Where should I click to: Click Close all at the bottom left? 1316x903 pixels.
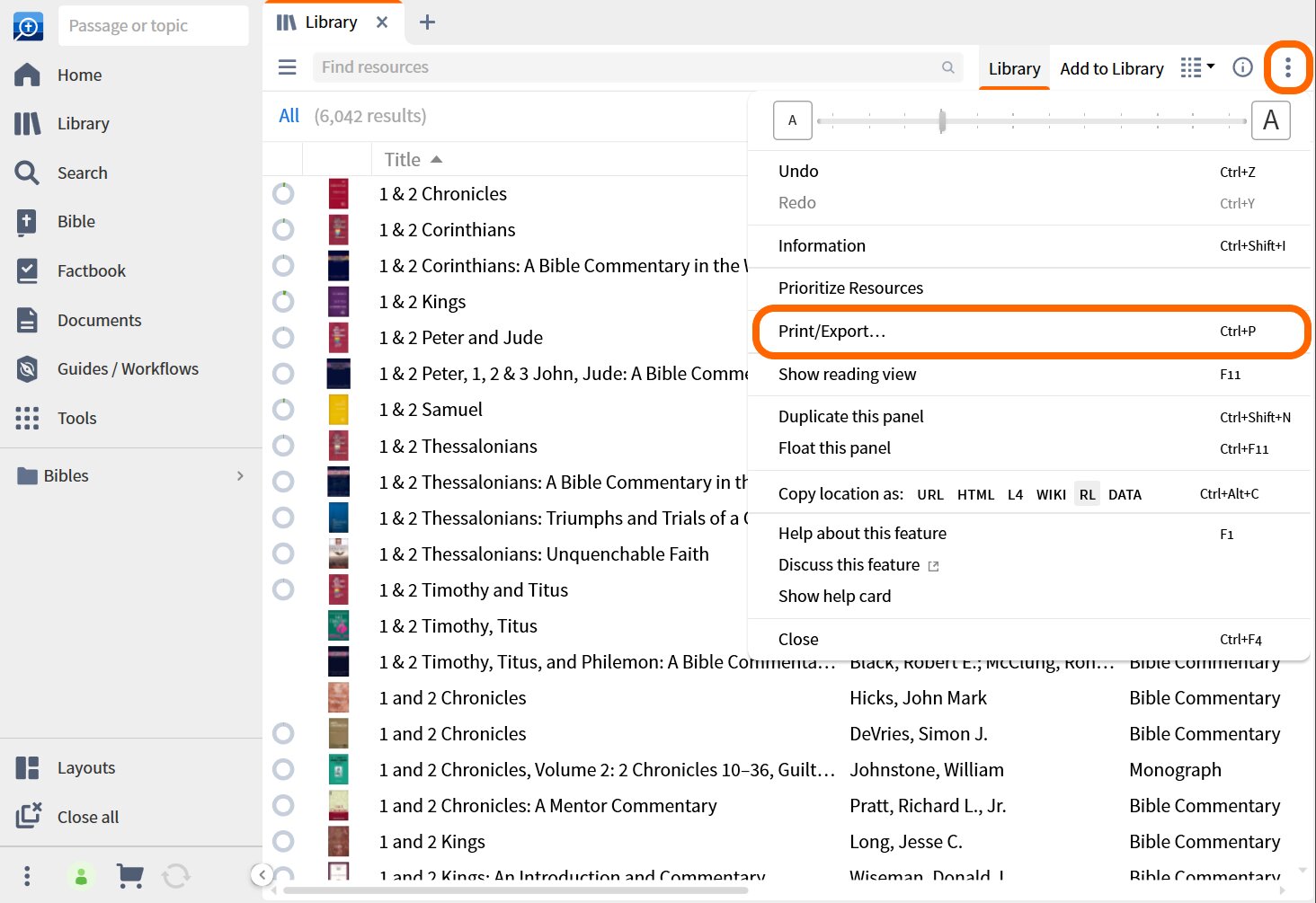click(87, 817)
